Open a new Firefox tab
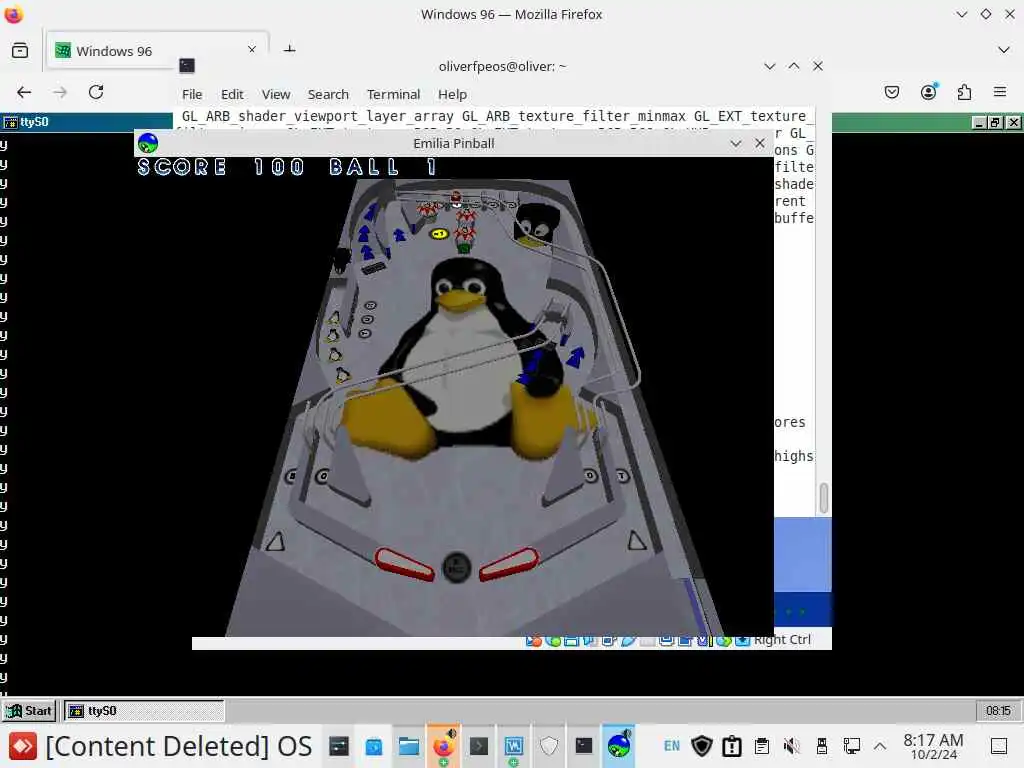Viewport: 1024px width, 768px height. click(x=289, y=50)
